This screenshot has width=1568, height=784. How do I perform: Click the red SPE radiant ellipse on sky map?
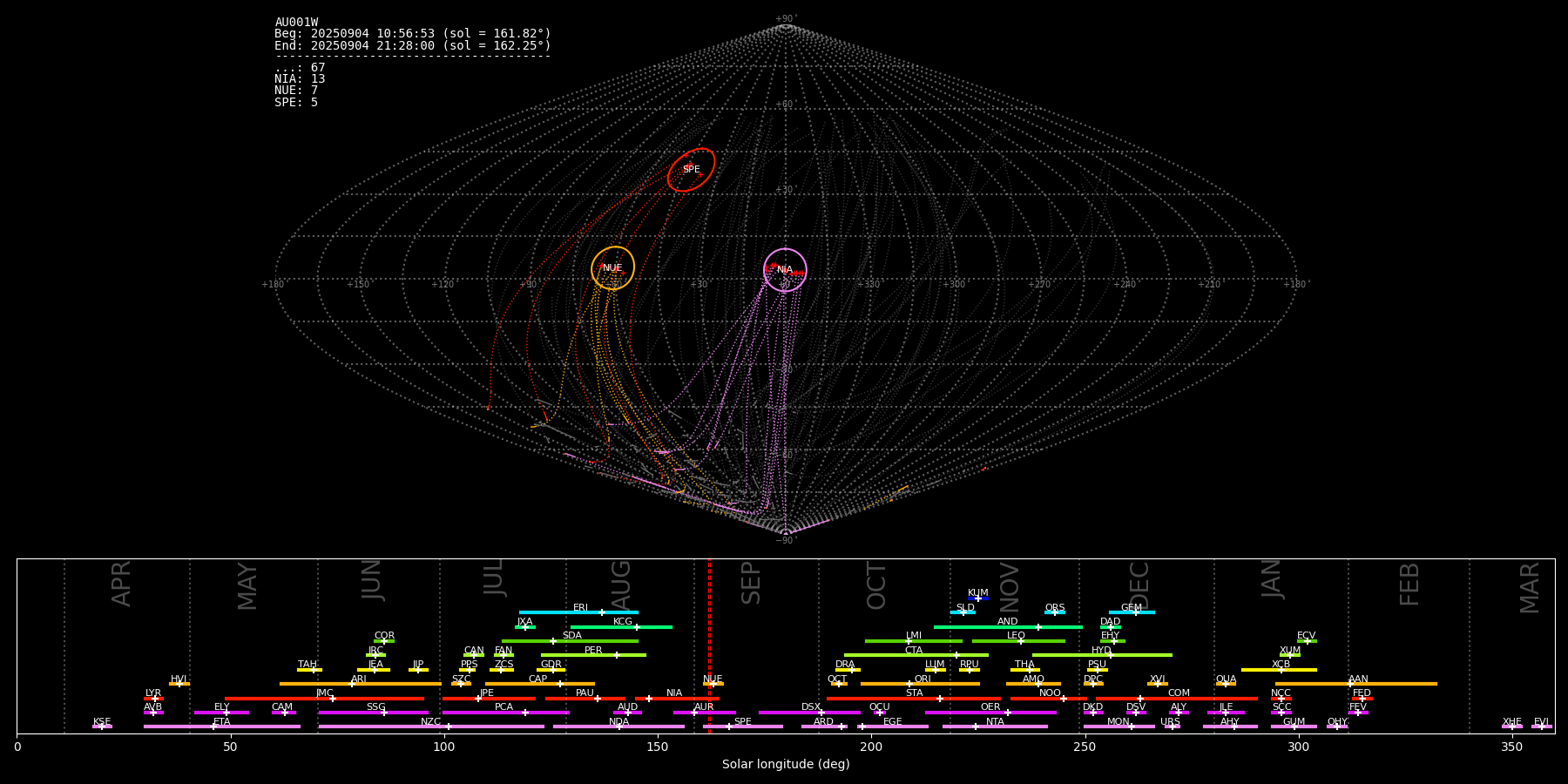click(691, 170)
